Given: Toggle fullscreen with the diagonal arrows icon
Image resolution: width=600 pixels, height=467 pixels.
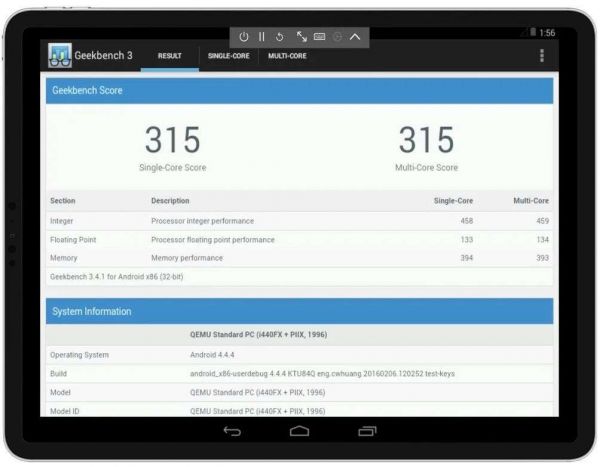Looking at the screenshot, I should tap(301, 36).
